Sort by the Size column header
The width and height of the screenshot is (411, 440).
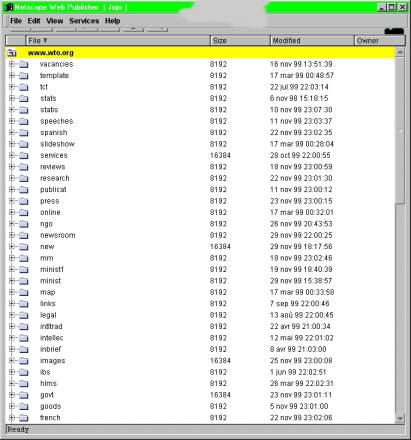click(240, 41)
